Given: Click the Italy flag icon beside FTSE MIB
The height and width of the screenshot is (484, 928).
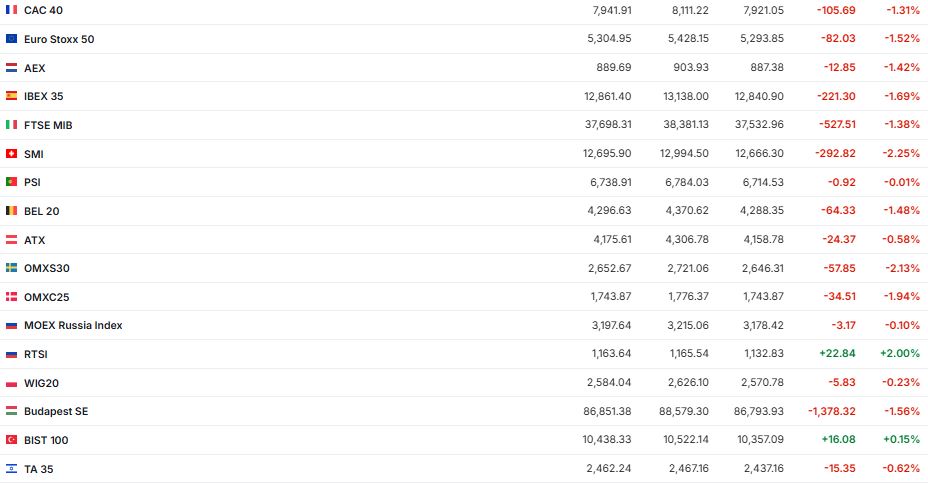Looking at the screenshot, I should pos(12,125).
